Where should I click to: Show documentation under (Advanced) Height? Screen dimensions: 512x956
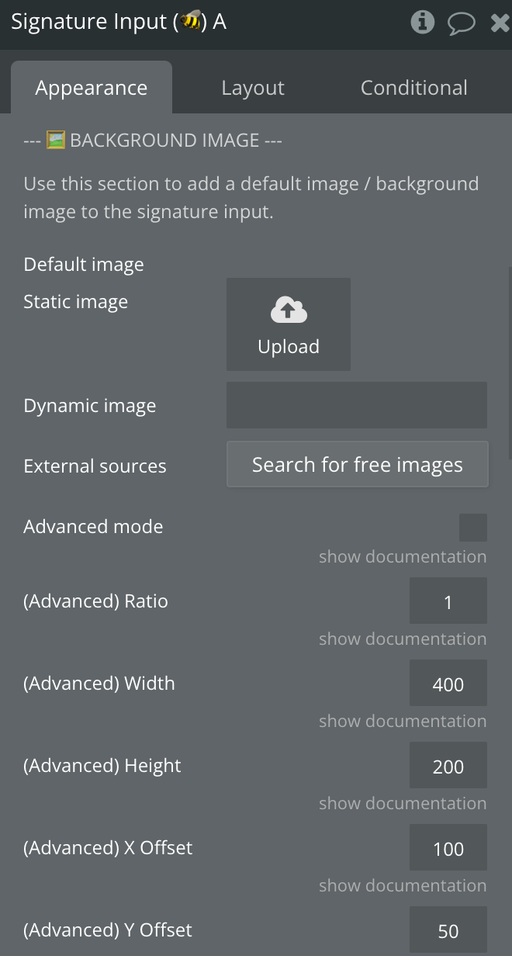[x=402, y=804]
